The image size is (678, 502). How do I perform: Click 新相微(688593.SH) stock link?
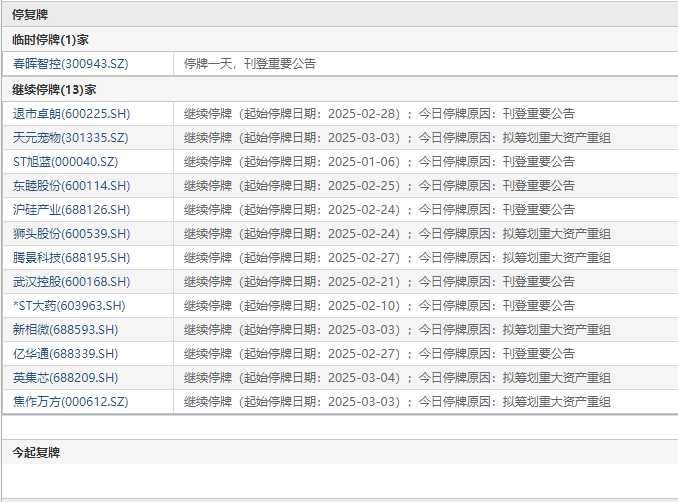65,330
